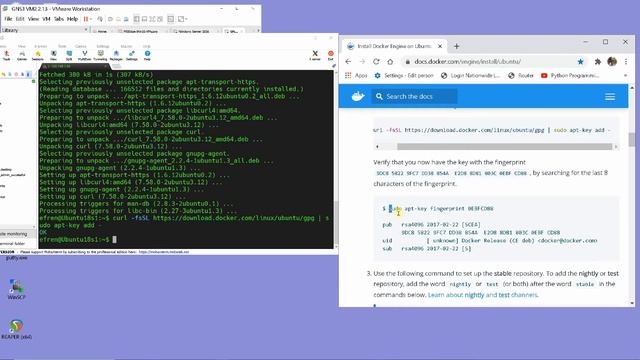Click the Docker whale logo

(358, 96)
